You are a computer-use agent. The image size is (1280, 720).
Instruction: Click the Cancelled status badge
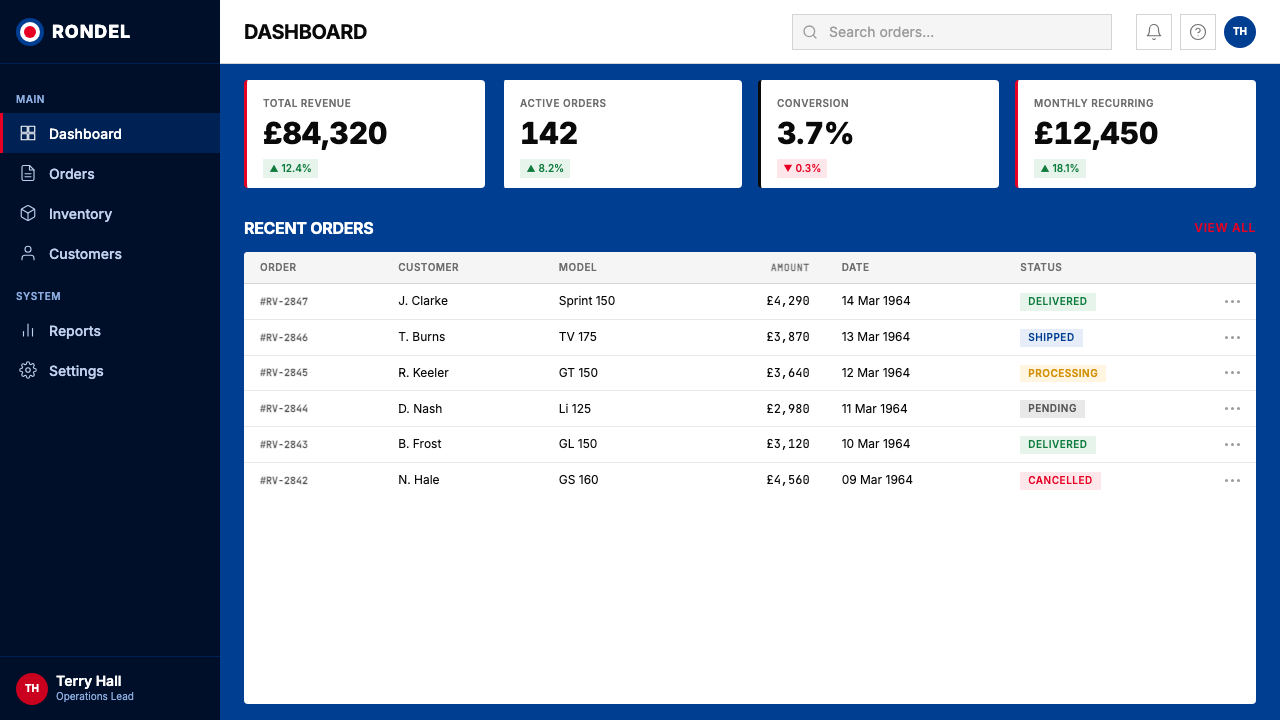click(x=1060, y=480)
